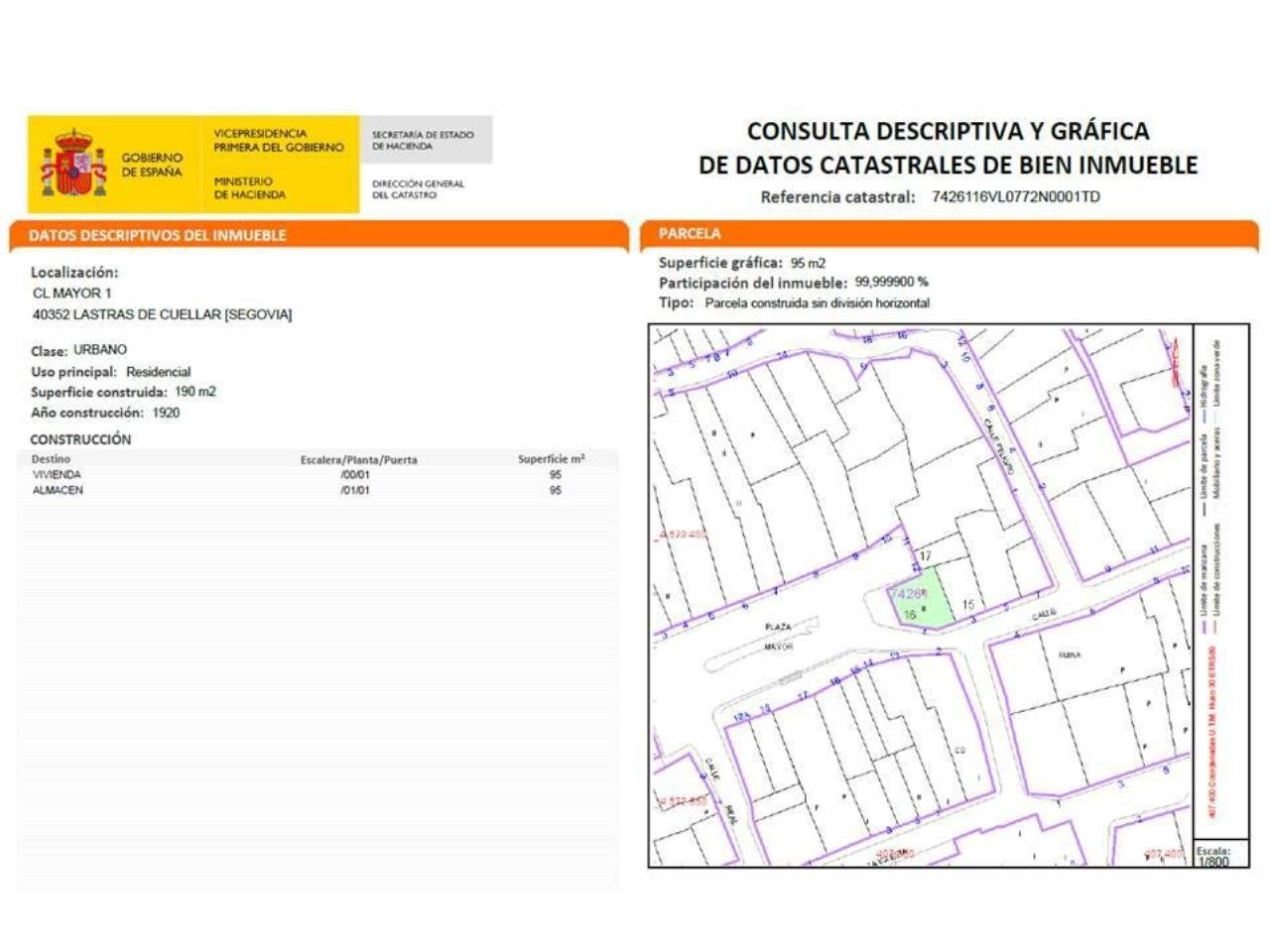Click the CONSULTA DESCRIPTIVA Y GRÁFICA title
1270x952 pixels.
pos(948,131)
